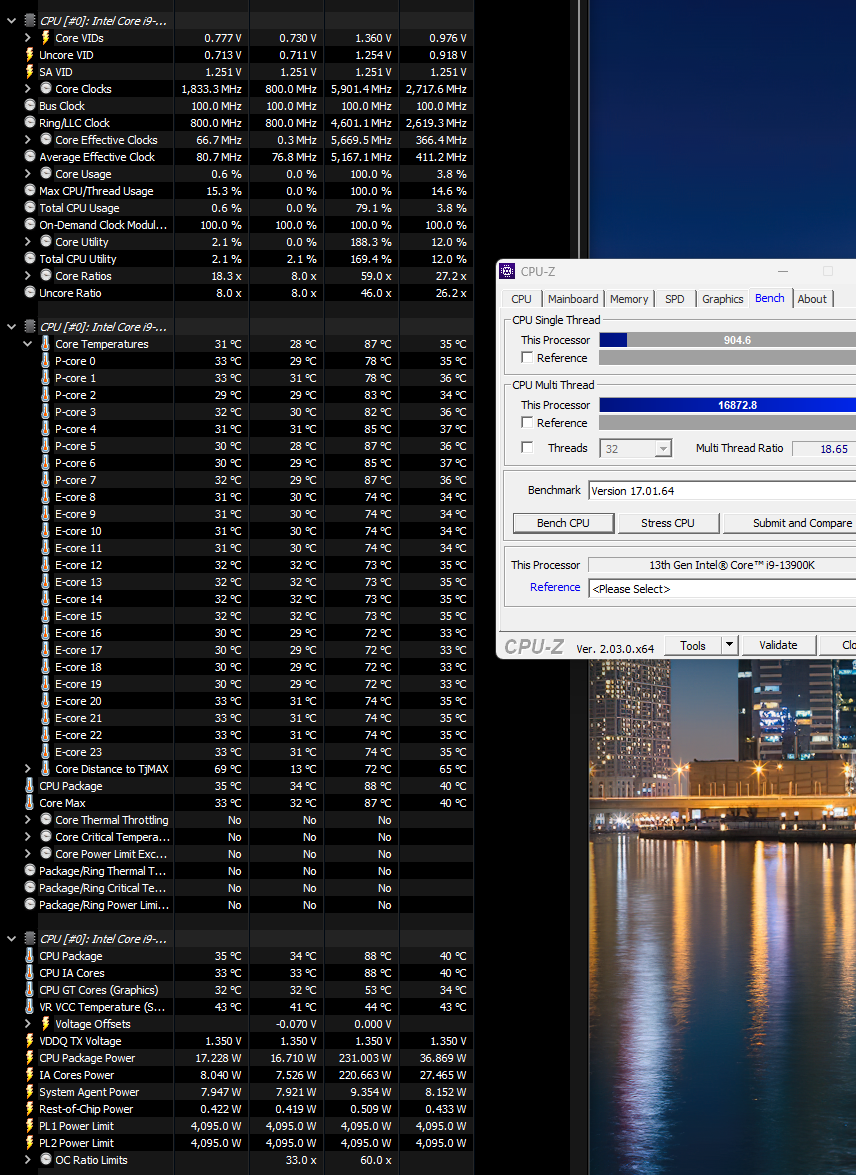This screenshot has width=856, height=1175.
Task: Click the thermometer icon beside E-core 23
Action: click(x=46, y=752)
